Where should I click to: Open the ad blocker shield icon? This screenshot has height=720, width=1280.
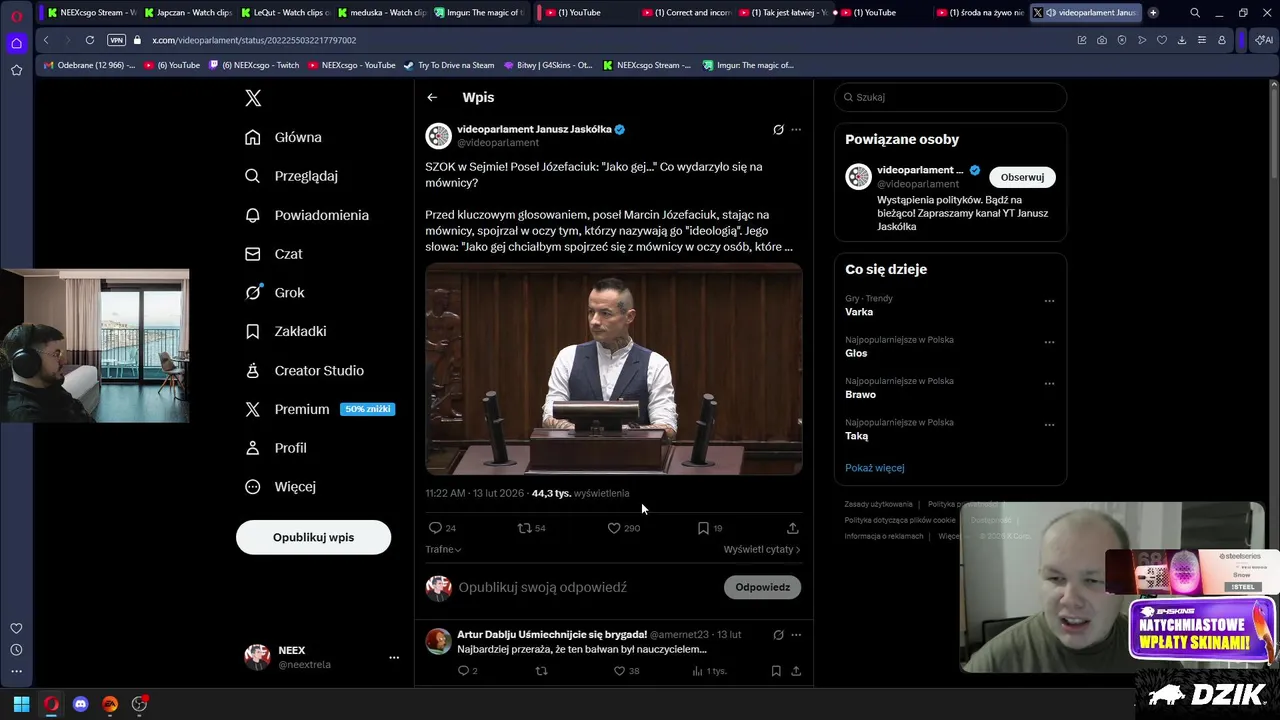[x=1121, y=40]
